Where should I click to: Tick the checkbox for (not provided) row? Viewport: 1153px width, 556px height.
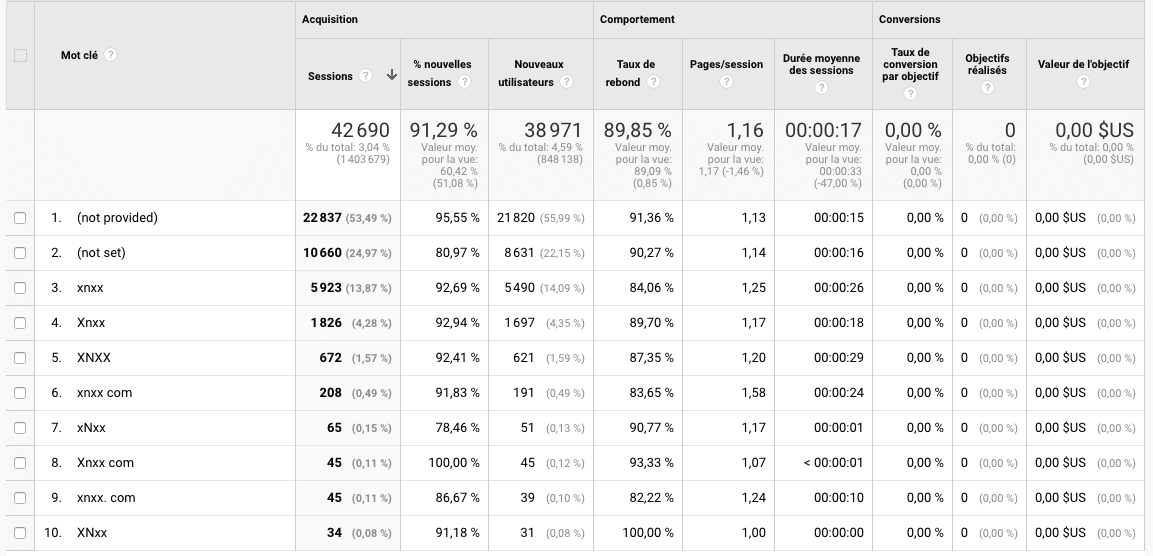pos(20,218)
